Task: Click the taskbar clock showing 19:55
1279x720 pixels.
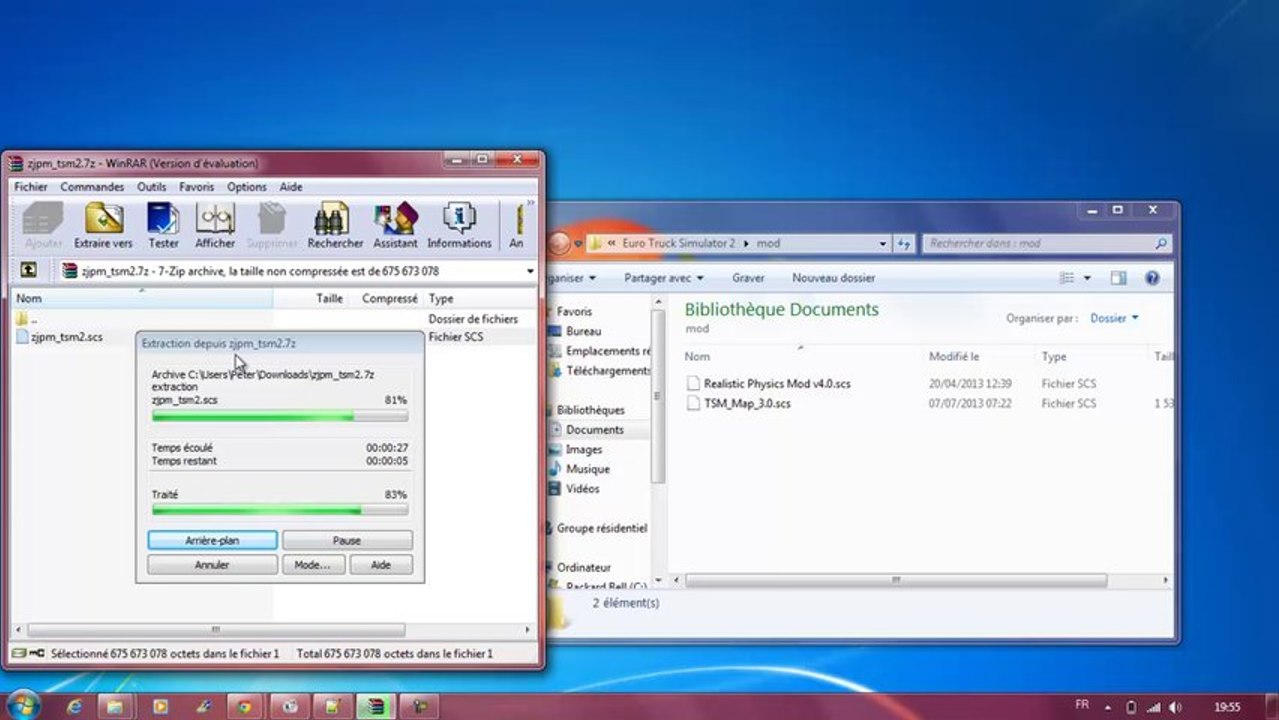Action: click(1227, 706)
